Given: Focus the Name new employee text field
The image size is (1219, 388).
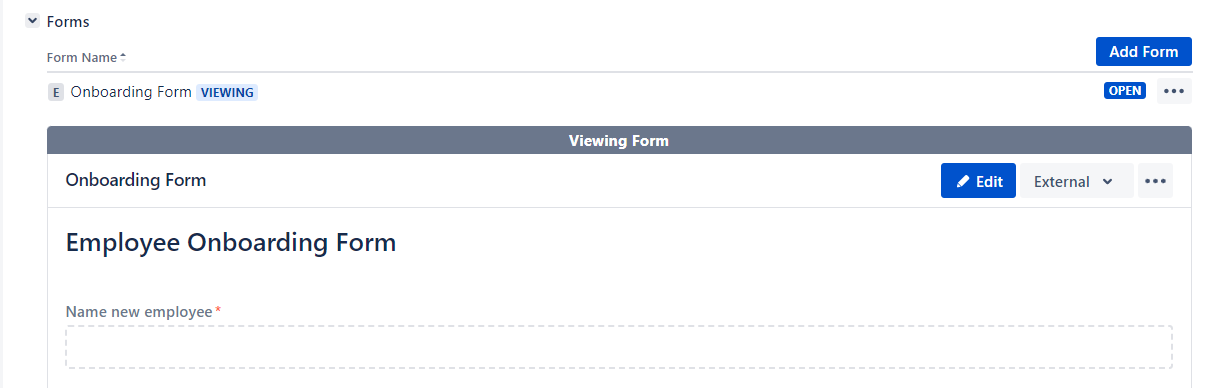Looking at the screenshot, I should (619, 347).
